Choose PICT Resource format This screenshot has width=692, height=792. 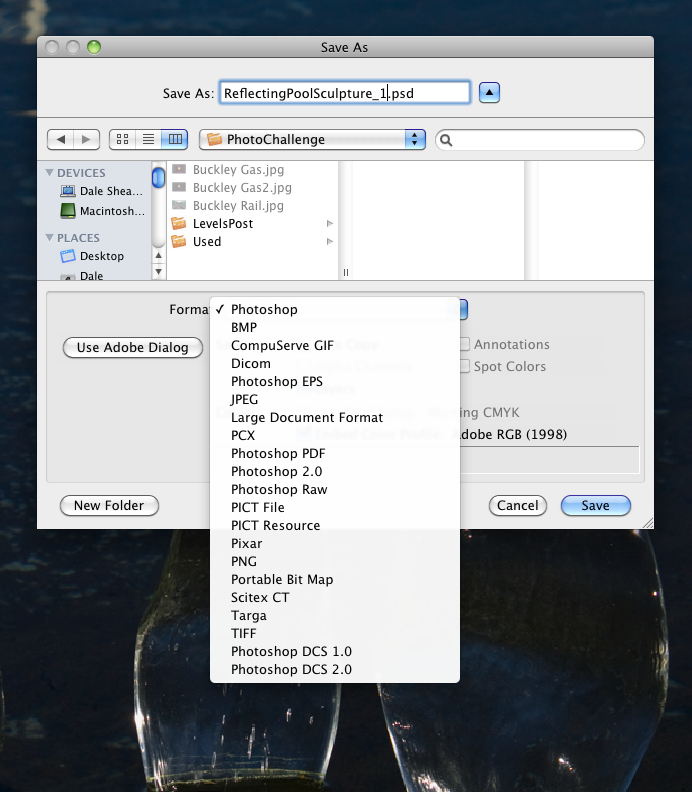(x=334, y=525)
